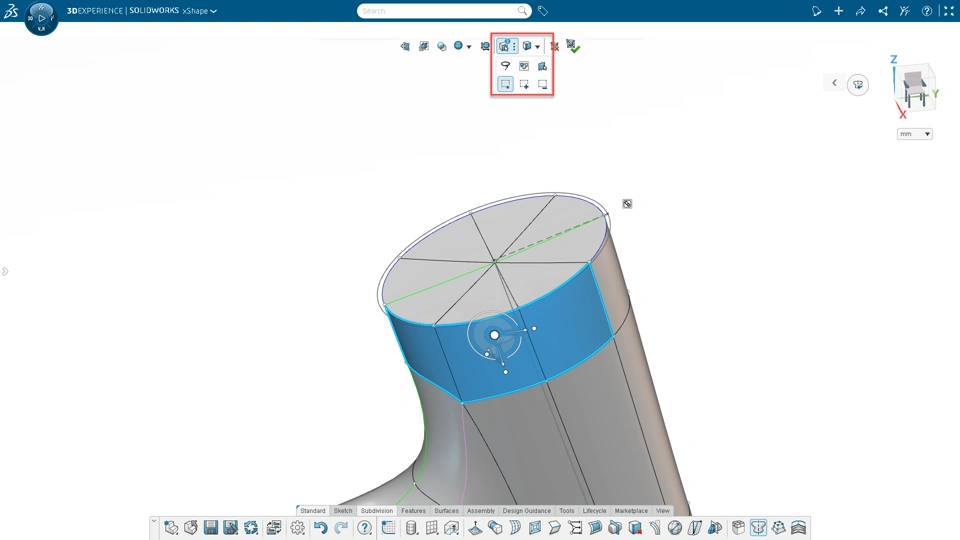Switch to the Subdivision tab

377,511
